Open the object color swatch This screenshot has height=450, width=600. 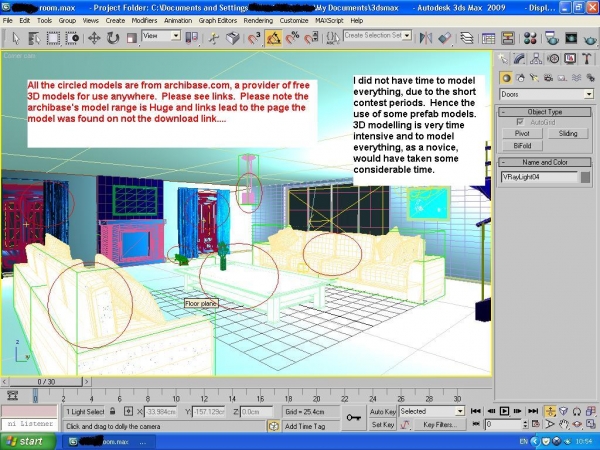[585, 177]
